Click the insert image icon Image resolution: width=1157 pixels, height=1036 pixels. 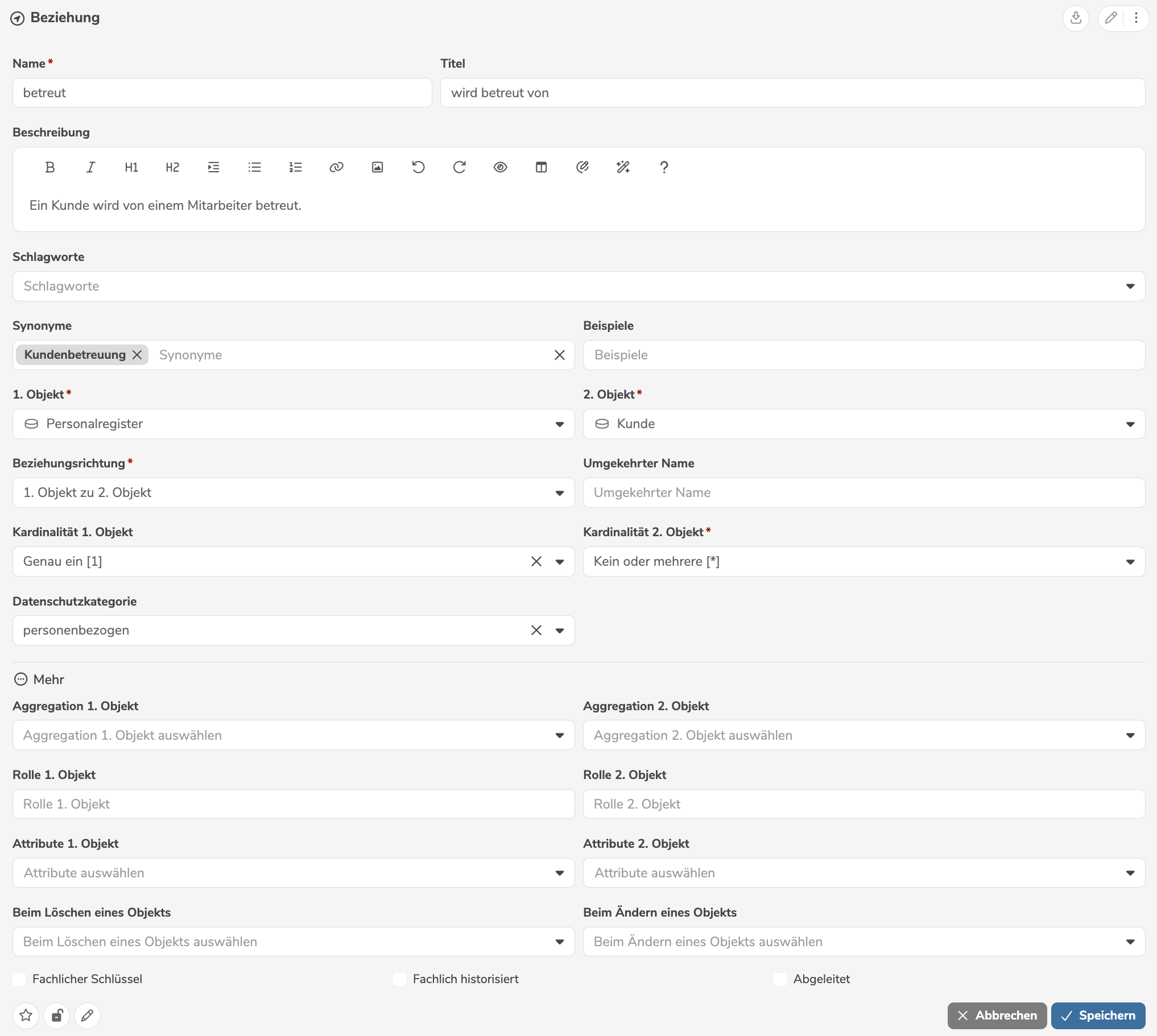377,167
